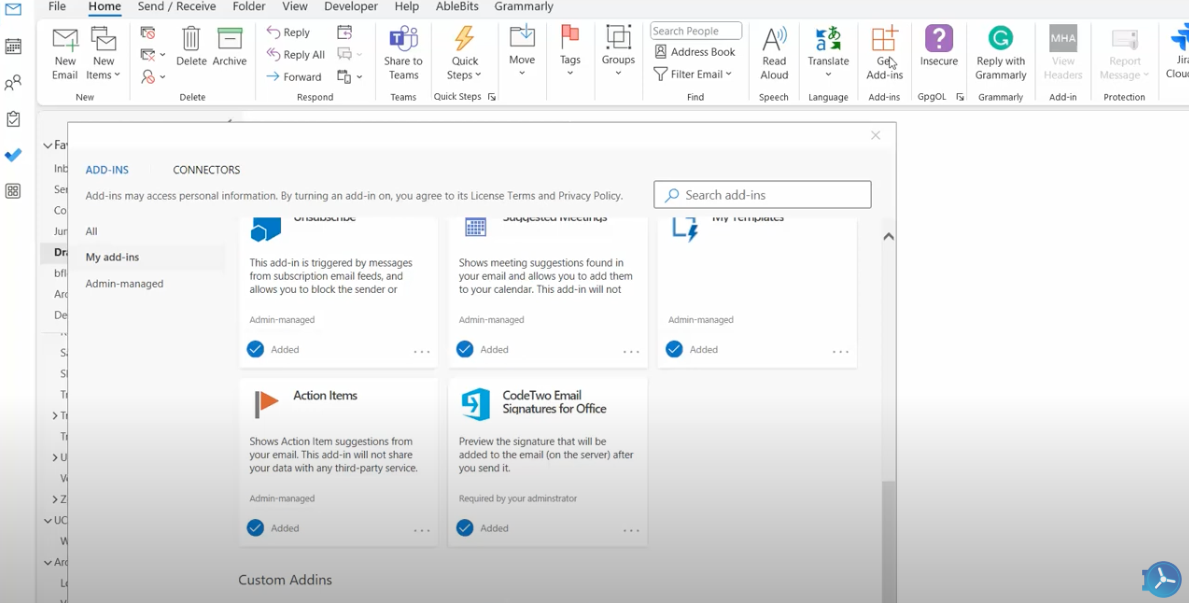Viewport: 1189px width, 603px height.
Task: Open the Filter Email dropdown
Action: pos(693,74)
